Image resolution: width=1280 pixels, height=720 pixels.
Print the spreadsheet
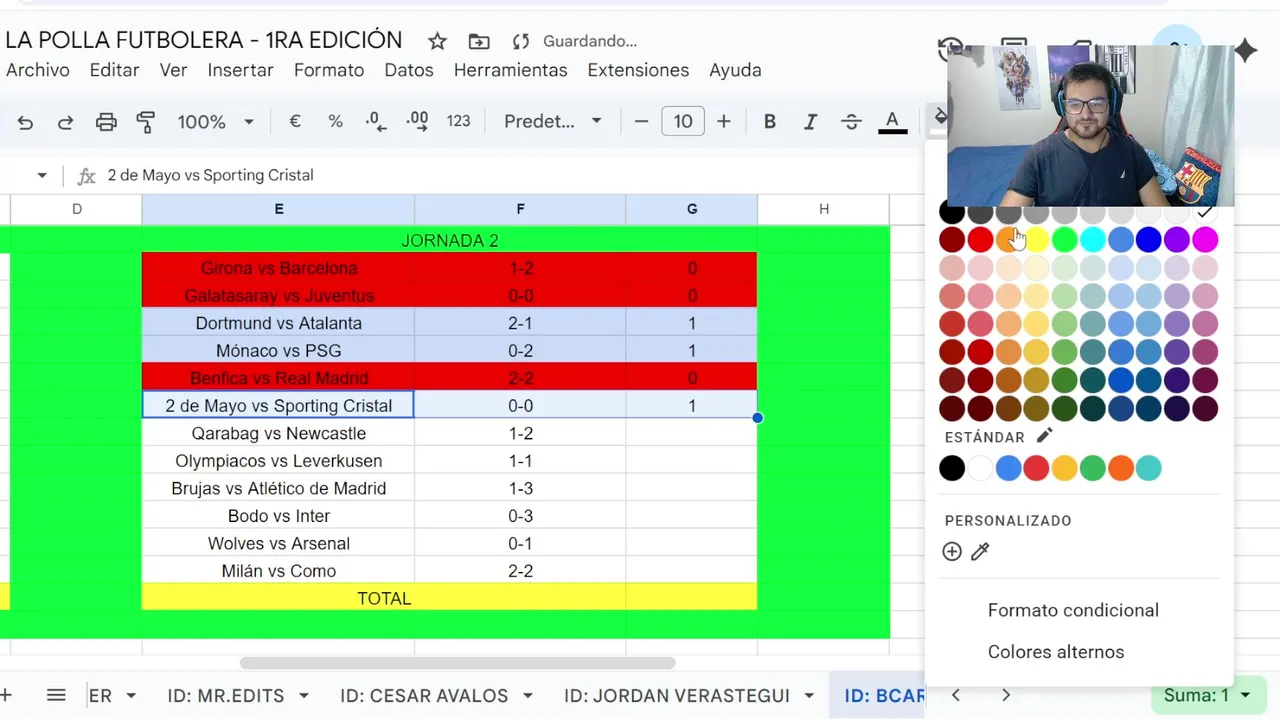coord(106,122)
